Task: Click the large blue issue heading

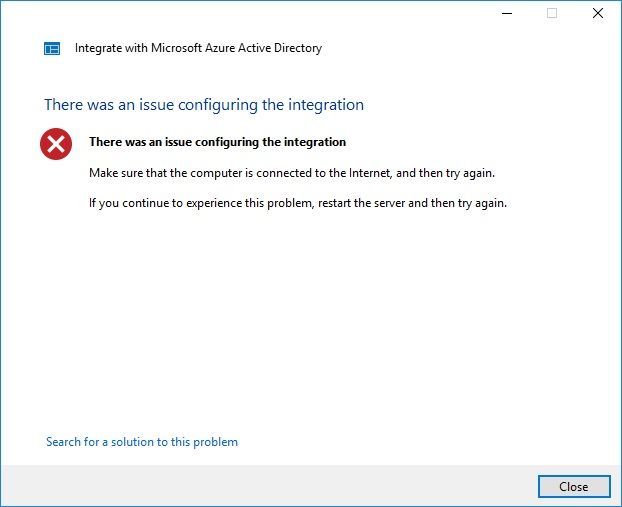Action: tap(204, 105)
